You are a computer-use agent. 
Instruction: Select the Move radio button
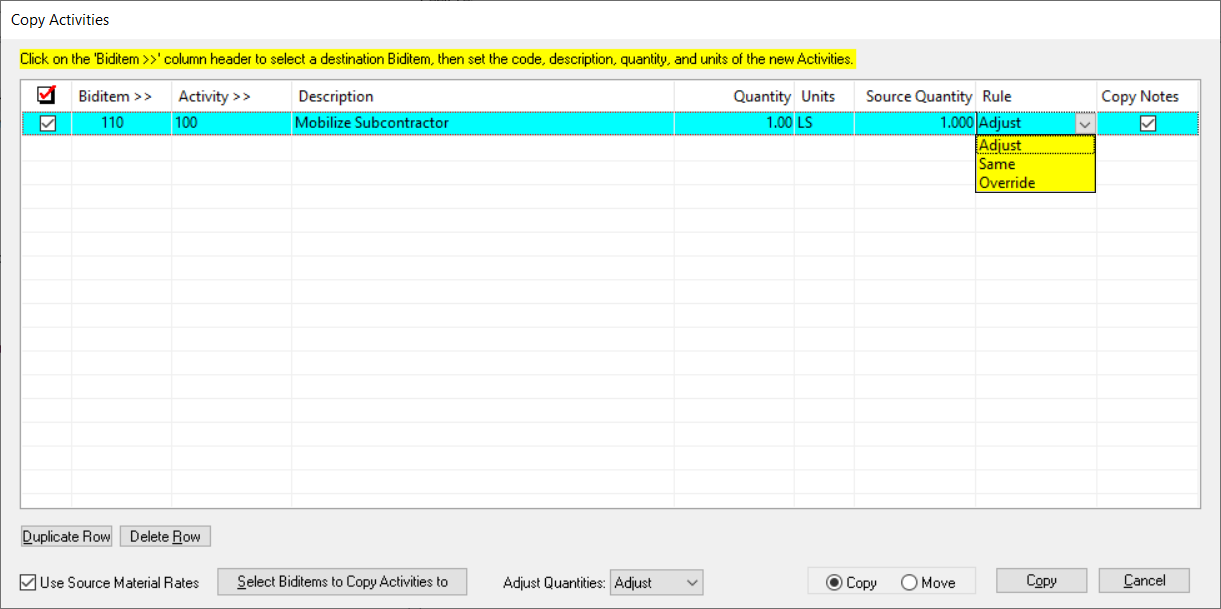tap(909, 581)
